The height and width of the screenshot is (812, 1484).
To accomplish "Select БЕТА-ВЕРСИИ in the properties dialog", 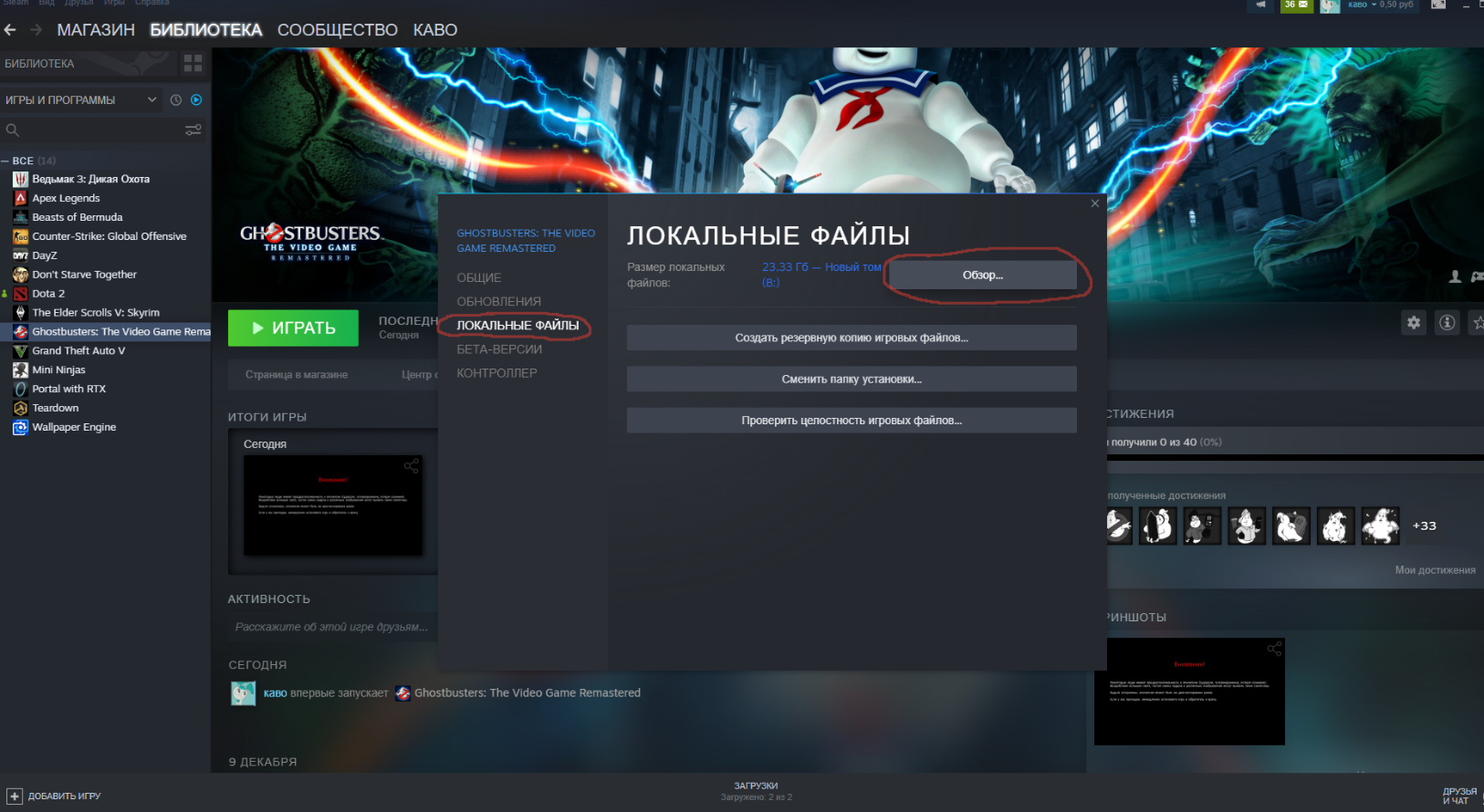I will [x=499, y=349].
